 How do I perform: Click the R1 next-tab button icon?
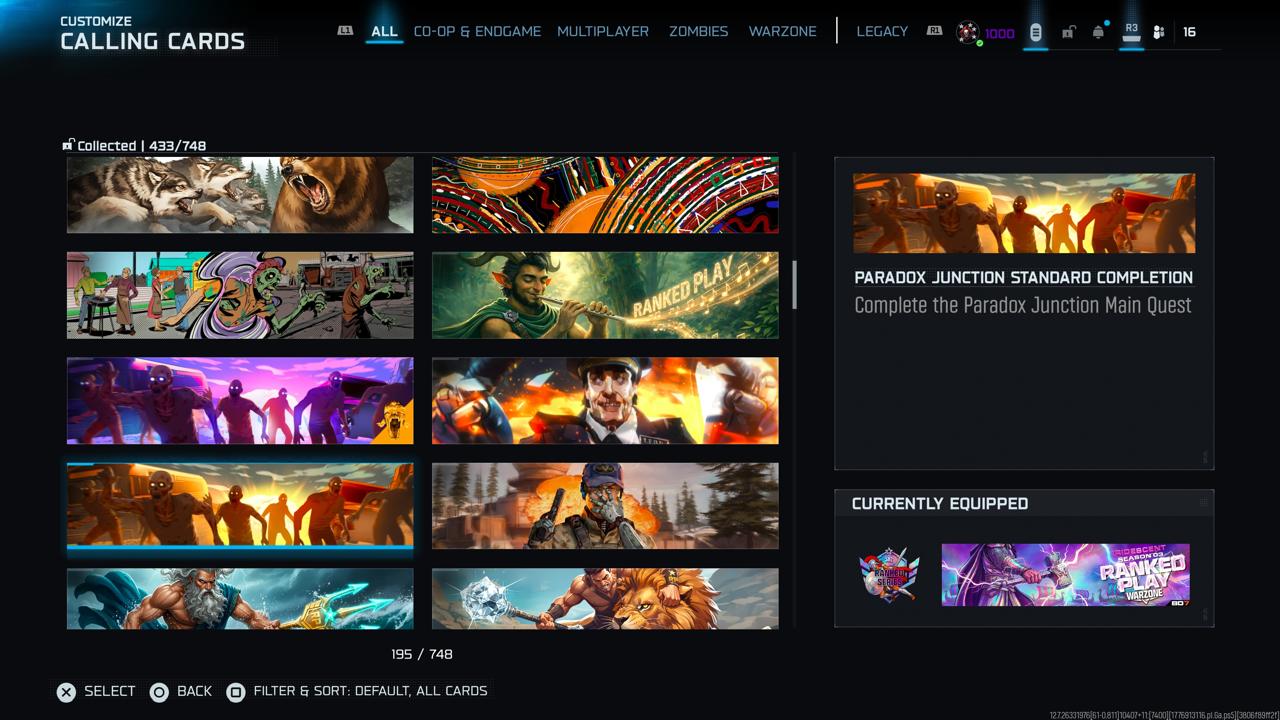coord(934,31)
